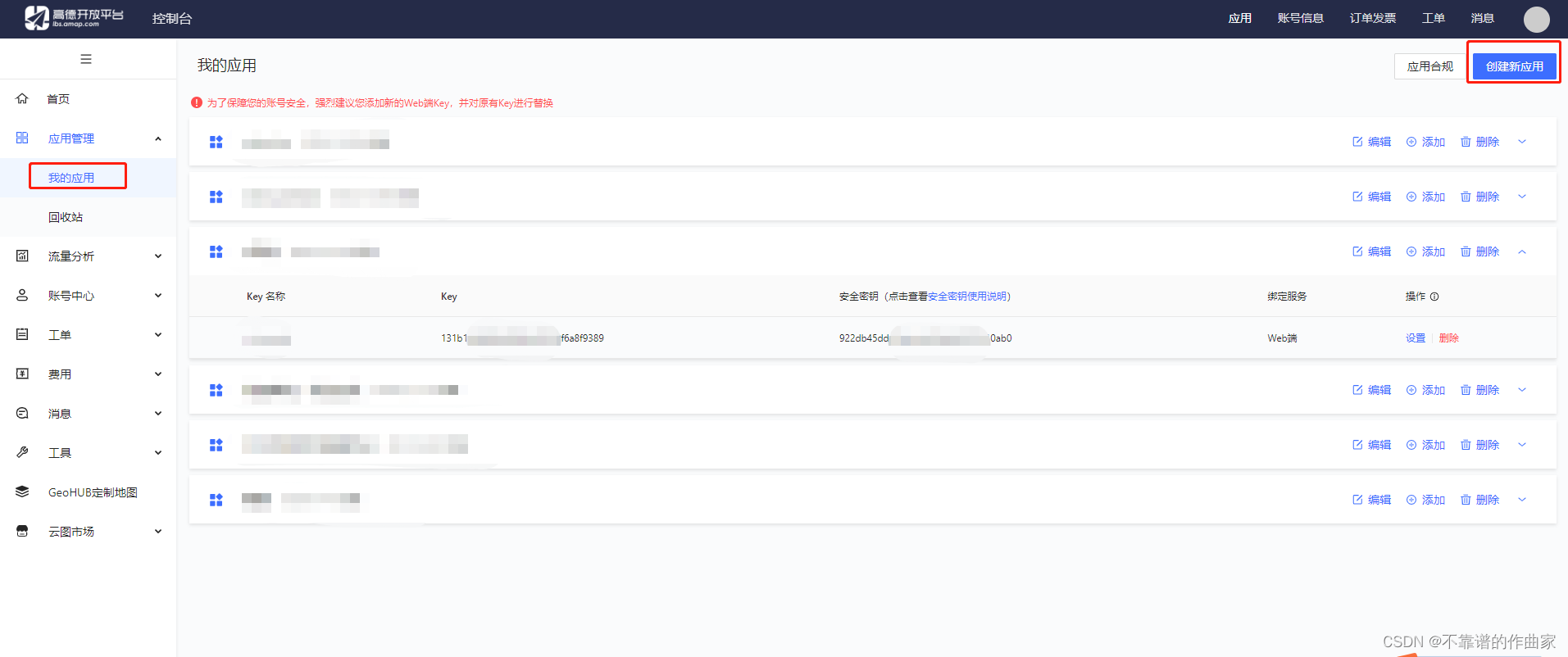Toggle the sidebar hamburger menu icon
1568x657 pixels.
tap(86, 59)
